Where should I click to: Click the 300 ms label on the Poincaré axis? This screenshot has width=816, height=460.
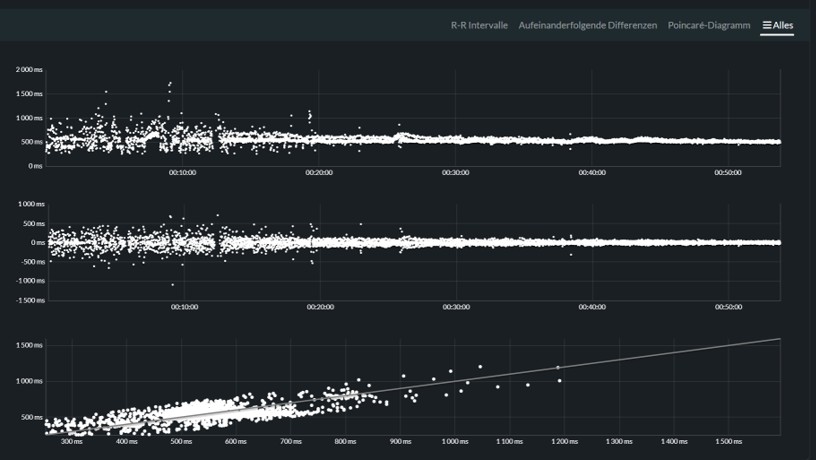coord(72,441)
